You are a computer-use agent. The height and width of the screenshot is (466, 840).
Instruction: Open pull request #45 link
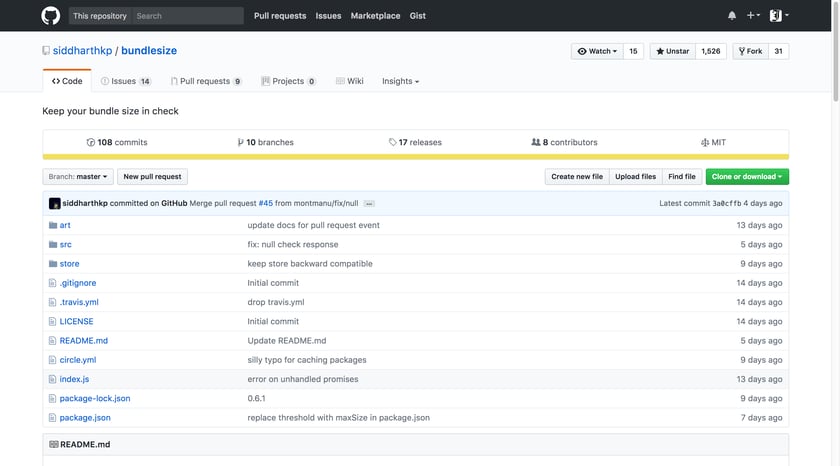tap(266, 204)
